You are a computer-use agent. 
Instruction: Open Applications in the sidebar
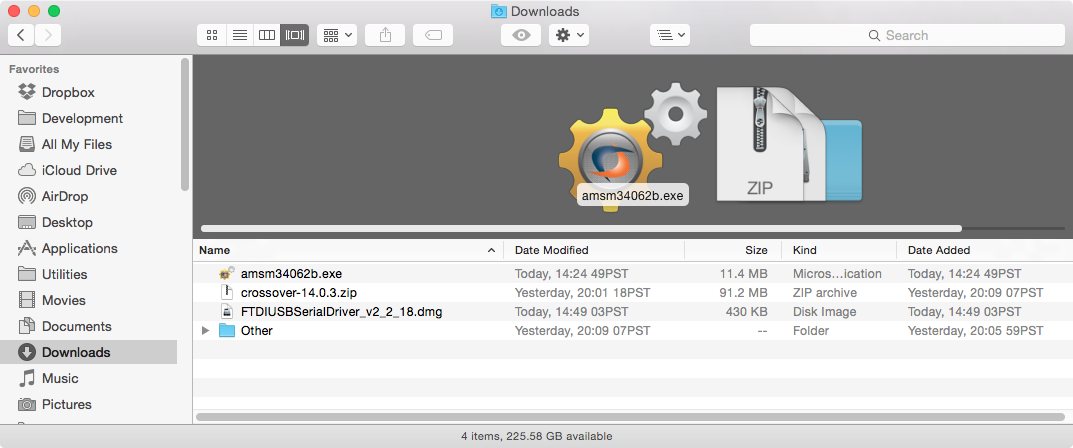(88, 248)
